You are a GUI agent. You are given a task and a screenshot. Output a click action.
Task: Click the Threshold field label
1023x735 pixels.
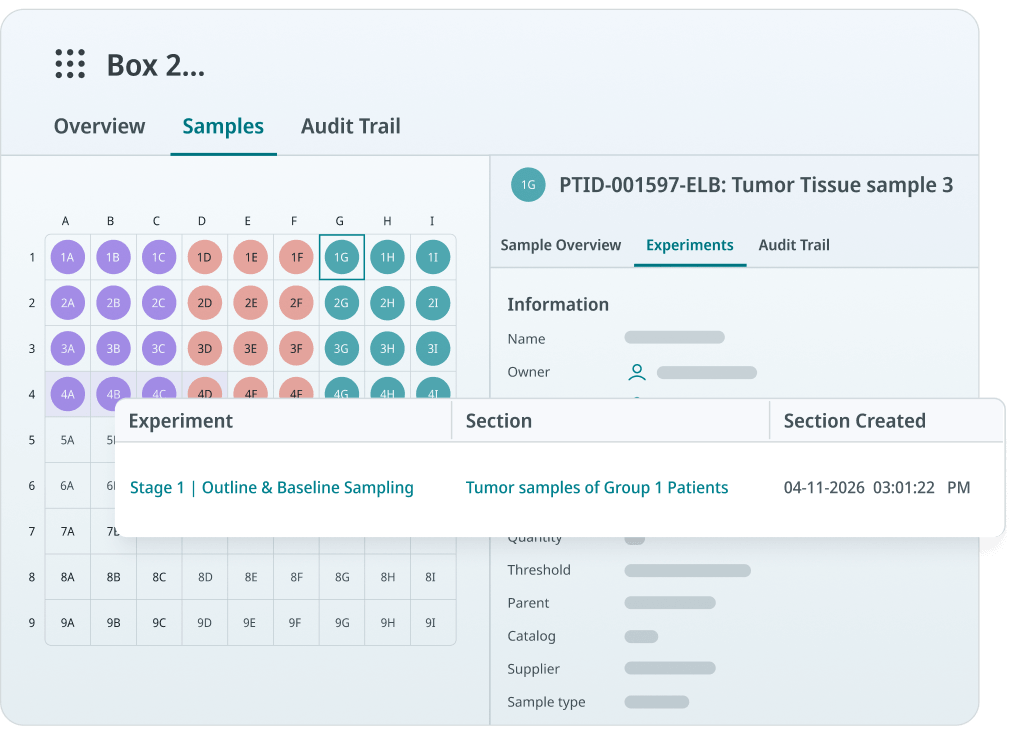(539, 570)
